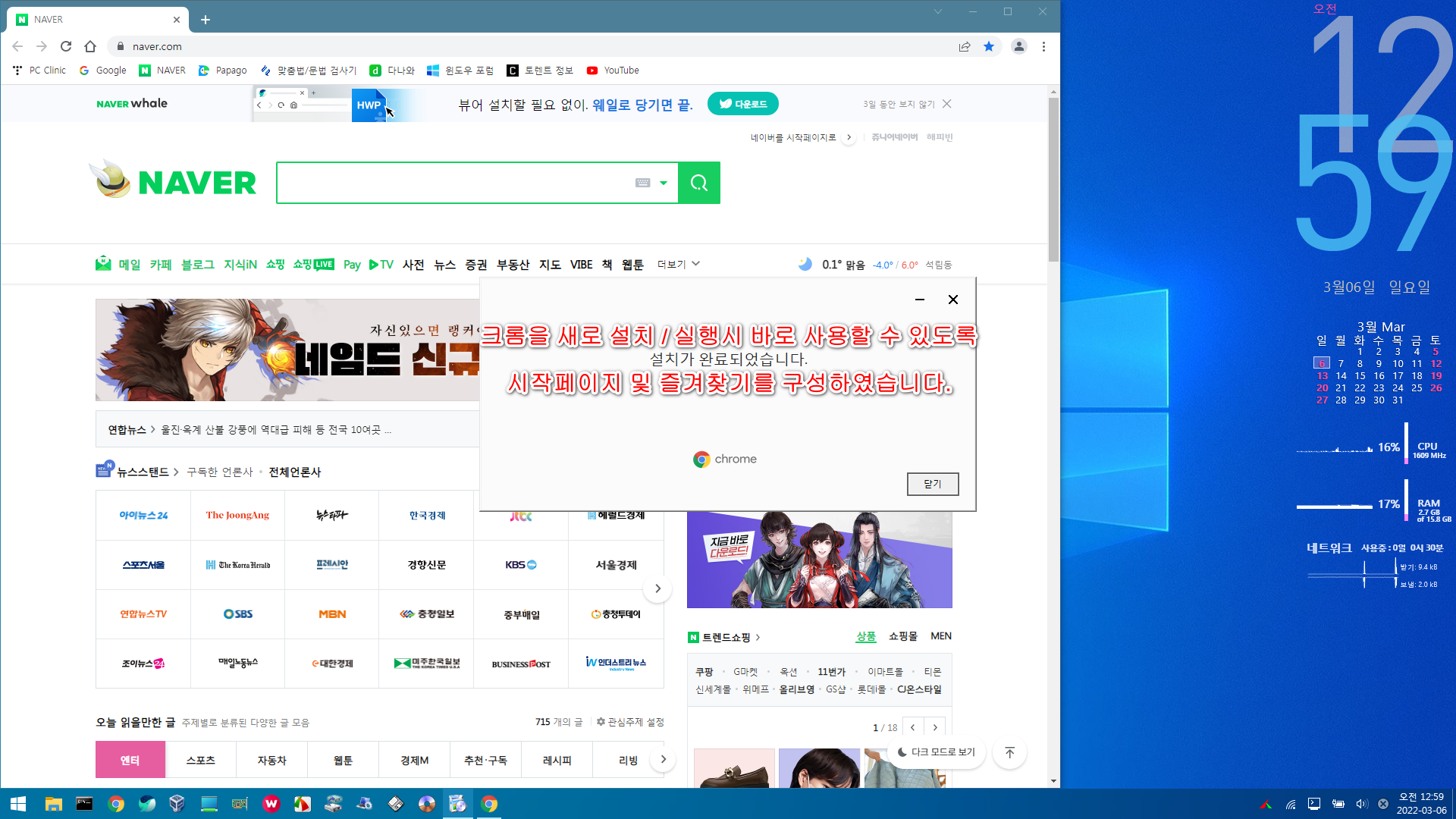
Task: Open Papago bookmark
Action: pyautogui.click(x=223, y=71)
